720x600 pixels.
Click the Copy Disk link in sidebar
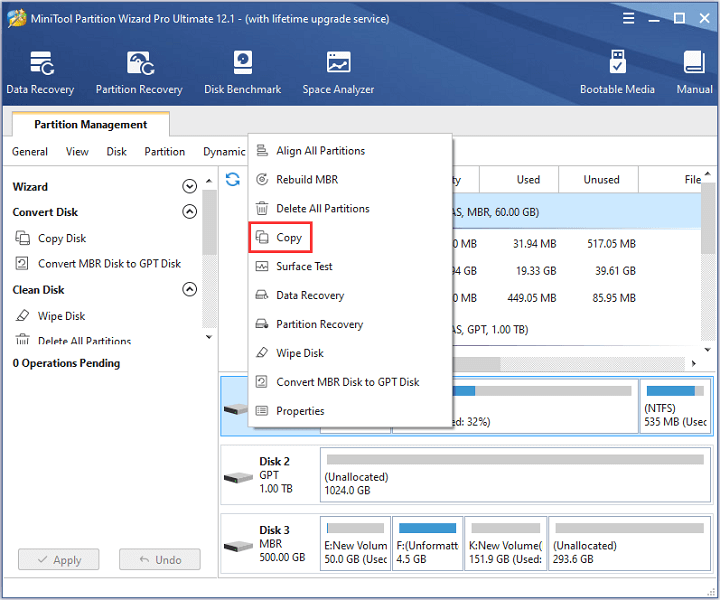pyautogui.click(x=62, y=238)
